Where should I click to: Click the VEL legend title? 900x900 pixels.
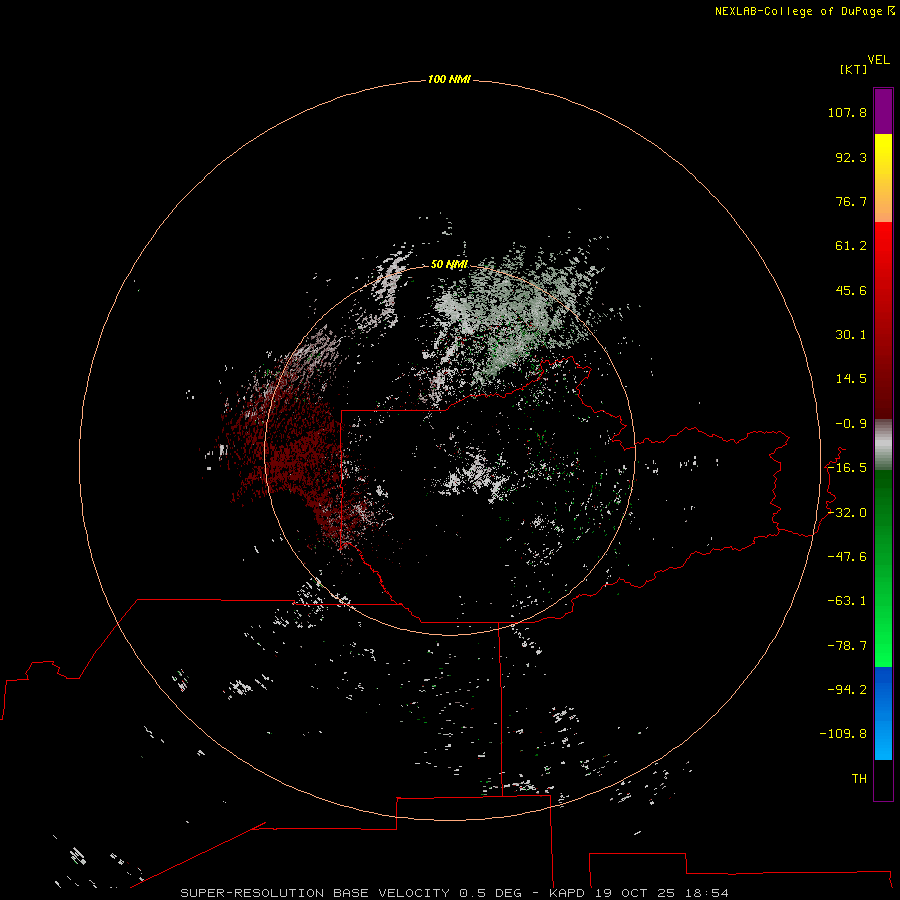878,60
